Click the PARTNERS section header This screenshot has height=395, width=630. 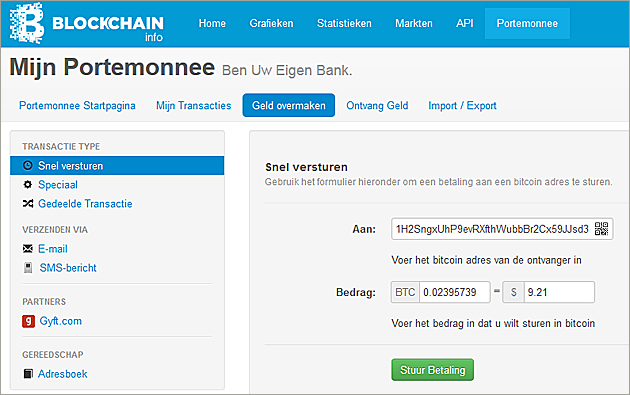[44, 302]
